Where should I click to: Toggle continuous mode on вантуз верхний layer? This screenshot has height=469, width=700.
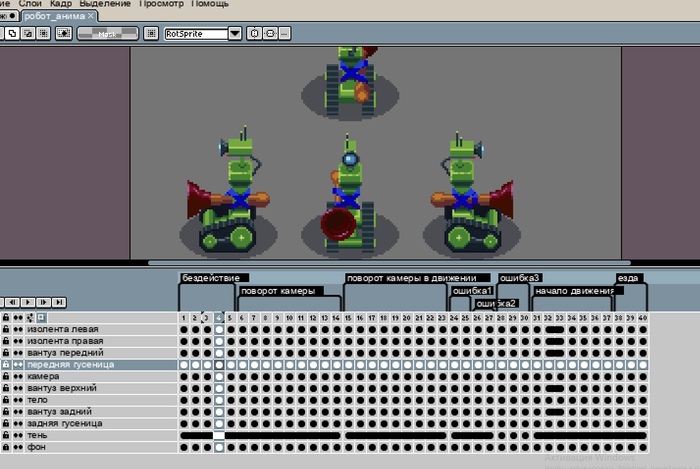[18, 388]
